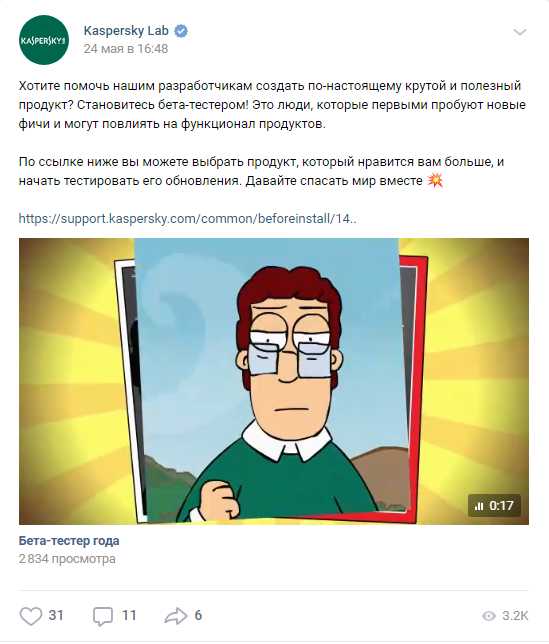
Task: Open Kaspersky Lab profile name link
Action: tap(126, 30)
